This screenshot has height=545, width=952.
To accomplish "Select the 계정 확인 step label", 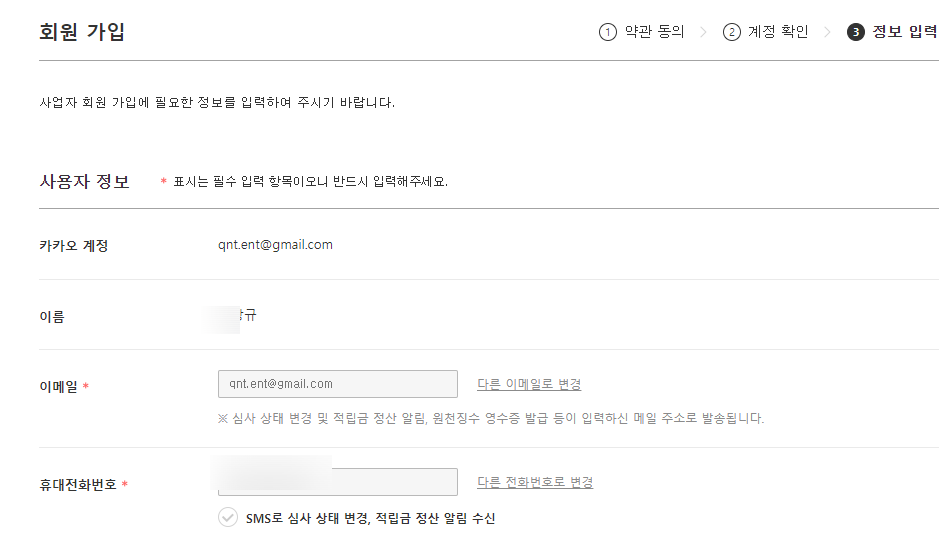I will tap(778, 32).
